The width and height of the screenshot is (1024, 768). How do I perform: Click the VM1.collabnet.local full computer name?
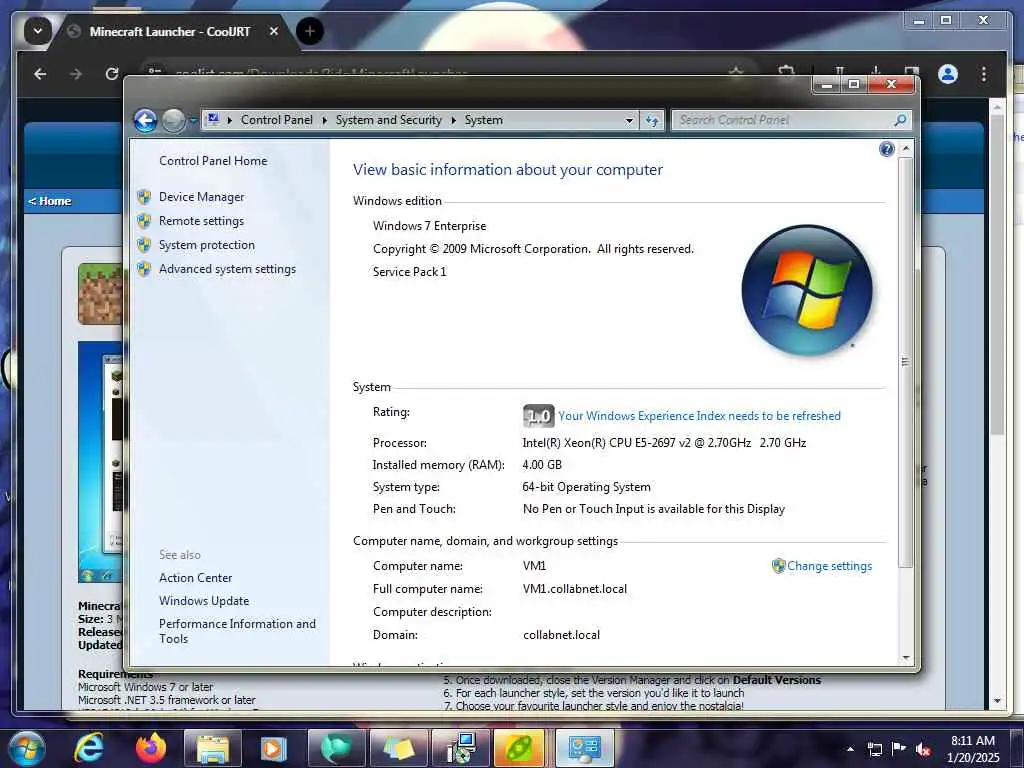[x=575, y=589]
